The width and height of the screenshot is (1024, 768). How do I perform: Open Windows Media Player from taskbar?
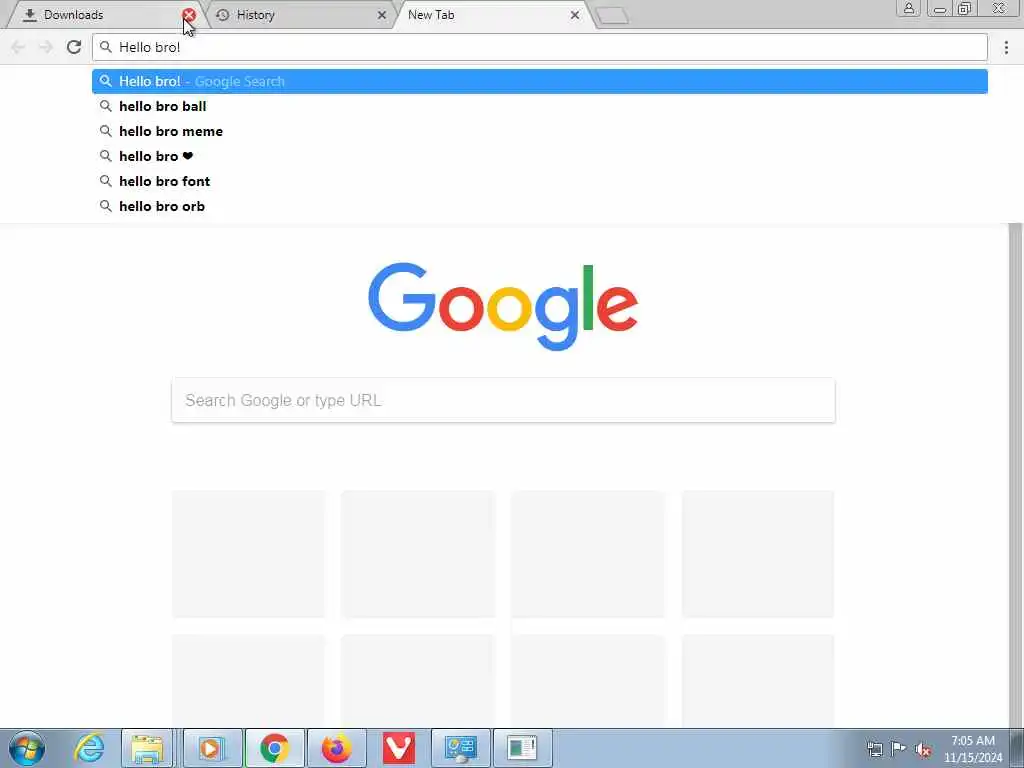212,748
